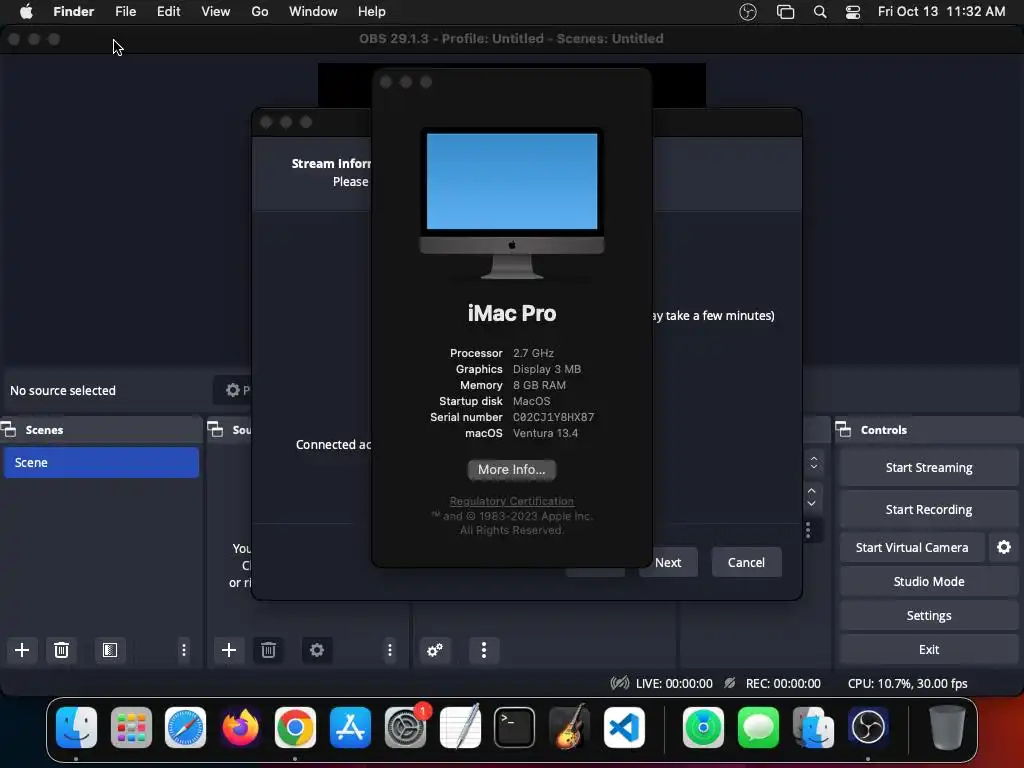Click Start Streaming in Controls

tap(929, 468)
